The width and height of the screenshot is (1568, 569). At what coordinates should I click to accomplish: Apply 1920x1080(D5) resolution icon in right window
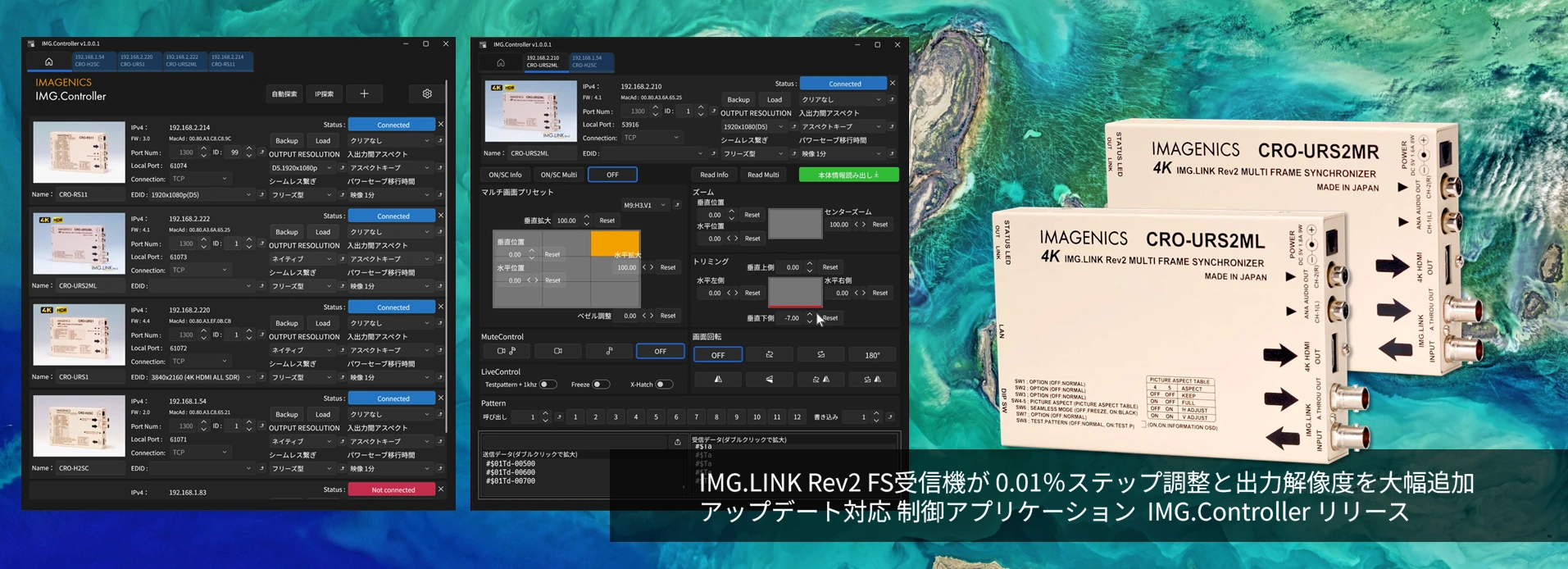793,127
